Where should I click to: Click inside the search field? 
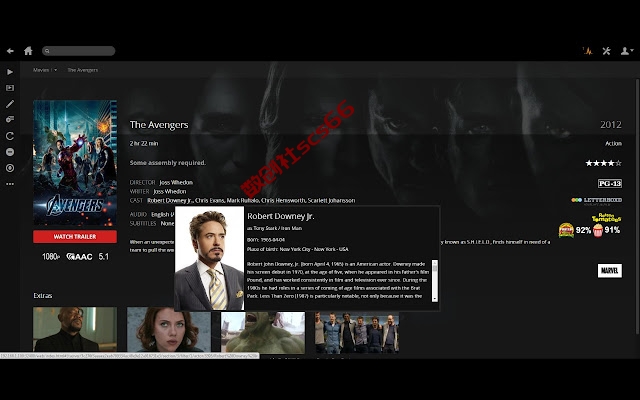tap(78, 51)
